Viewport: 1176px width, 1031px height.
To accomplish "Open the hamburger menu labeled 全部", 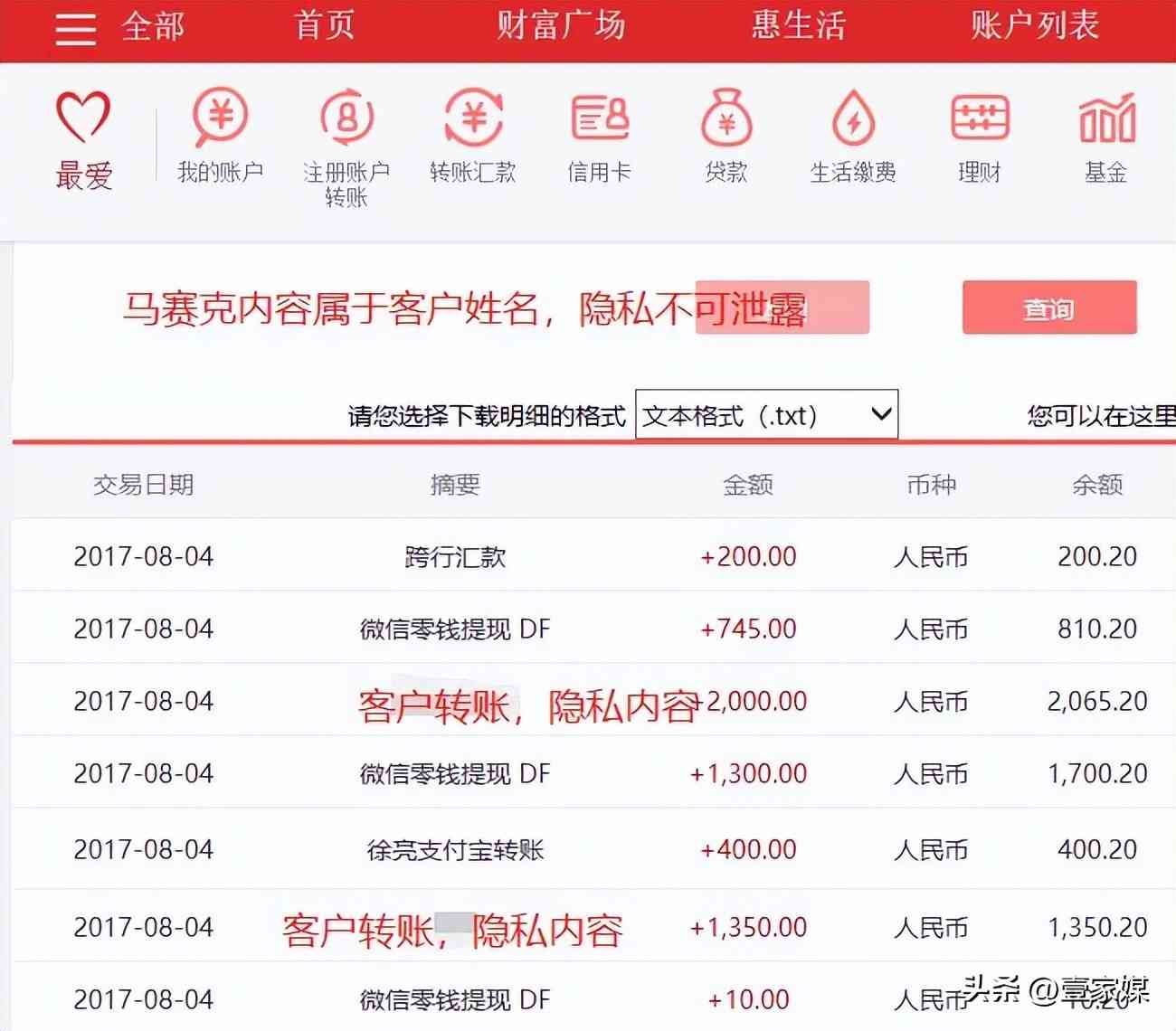I will (x=76, y=28).
